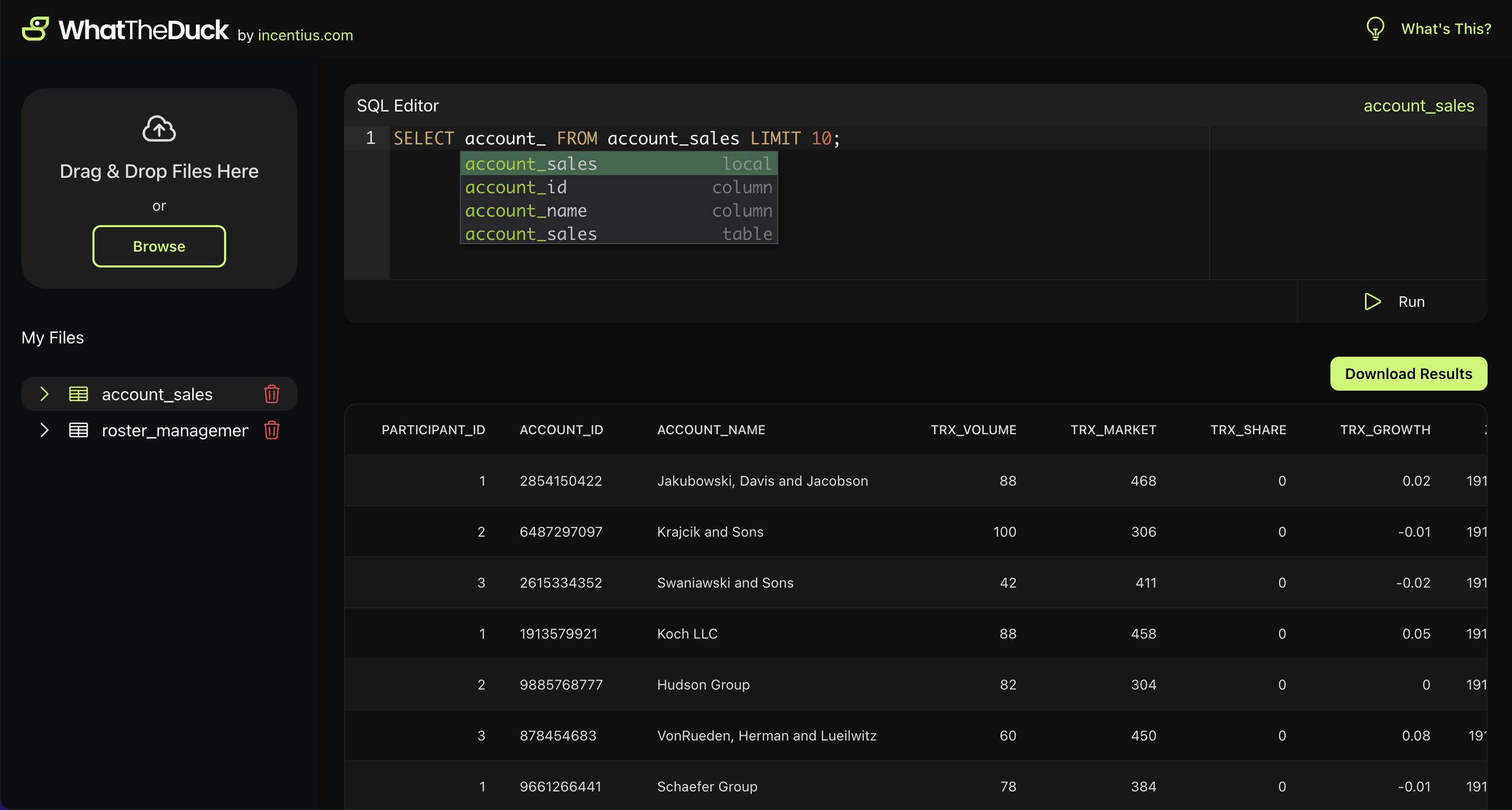The width and height of the screenshot is (1512, 810).
Task: Click the account_sales label in editor header
Action: click(x=1419, y=106)
